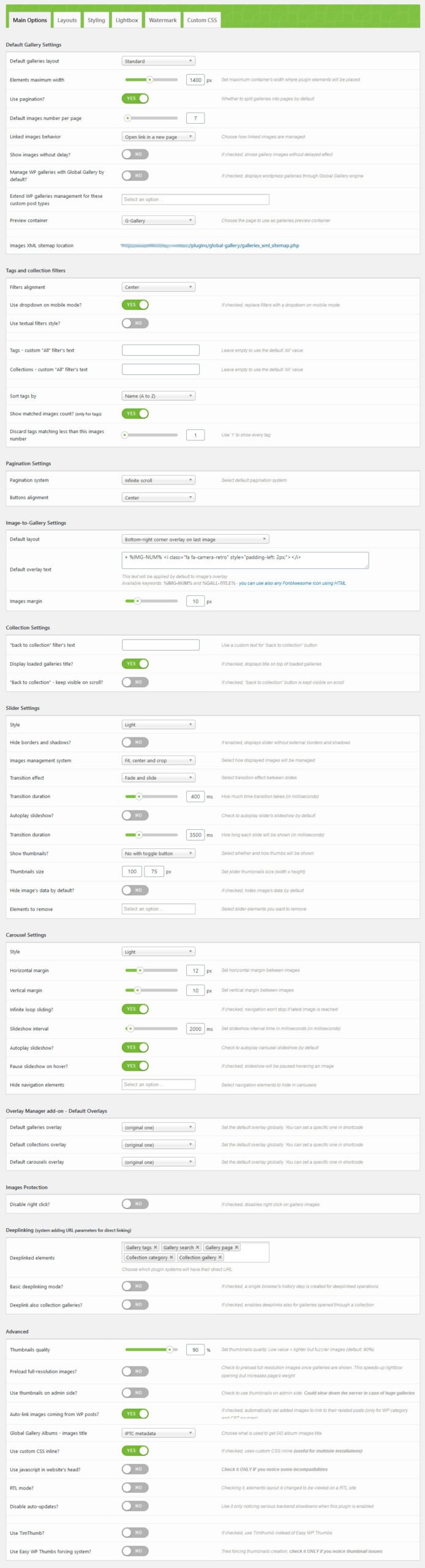
Task: Turn on RTL mode toggle
Action: point(135,1487)
